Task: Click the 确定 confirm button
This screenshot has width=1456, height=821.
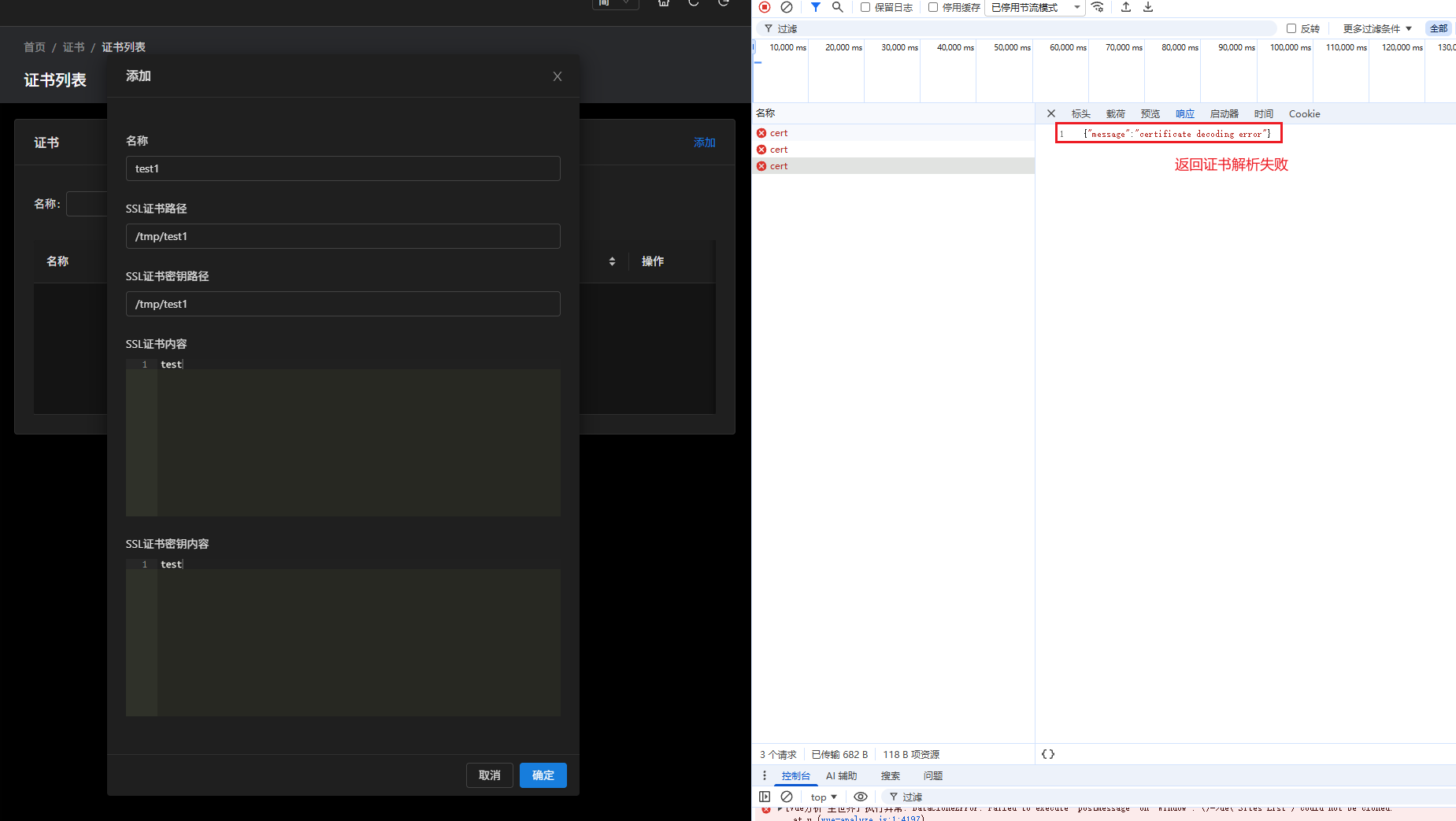Action: tap(543, 775)
